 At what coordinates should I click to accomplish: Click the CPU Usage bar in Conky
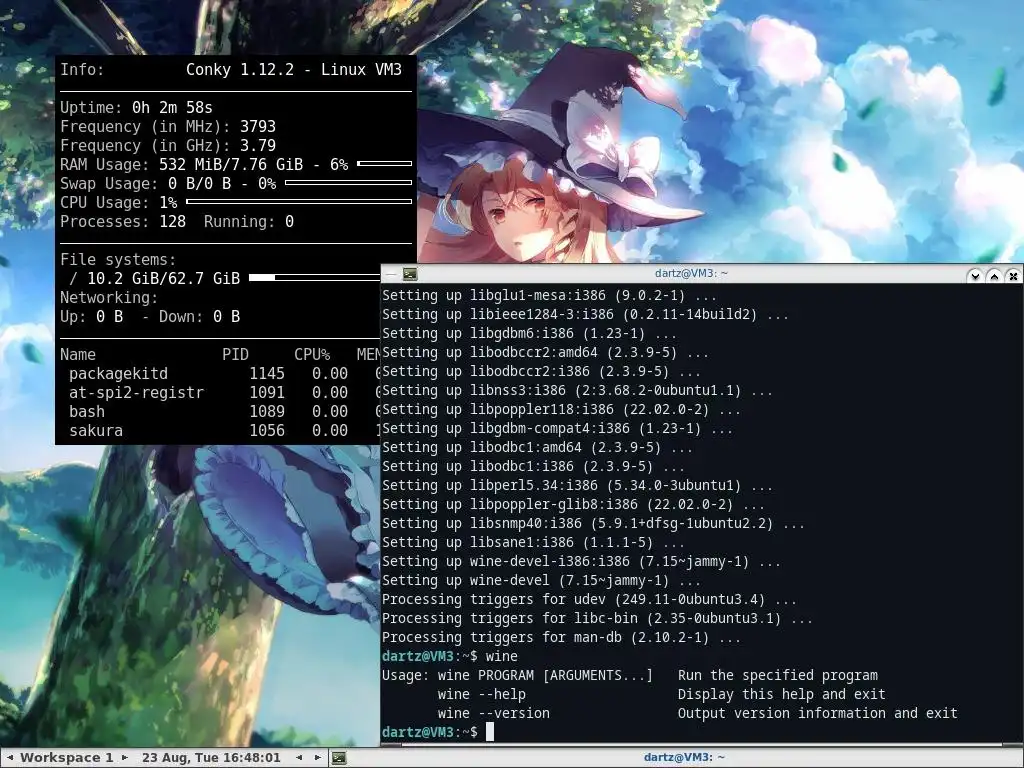coord(299,201)
